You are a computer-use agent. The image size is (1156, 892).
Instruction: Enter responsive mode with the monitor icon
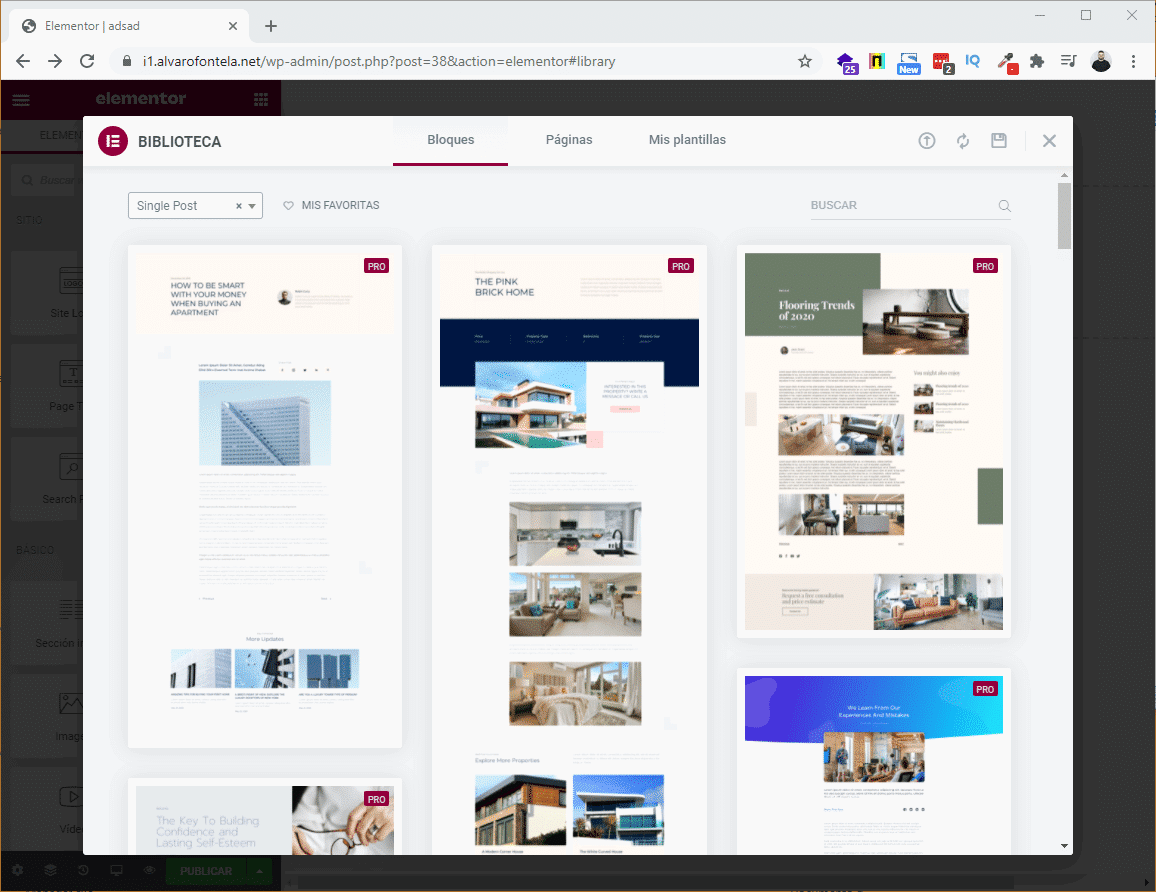click(x=116, y=870)
